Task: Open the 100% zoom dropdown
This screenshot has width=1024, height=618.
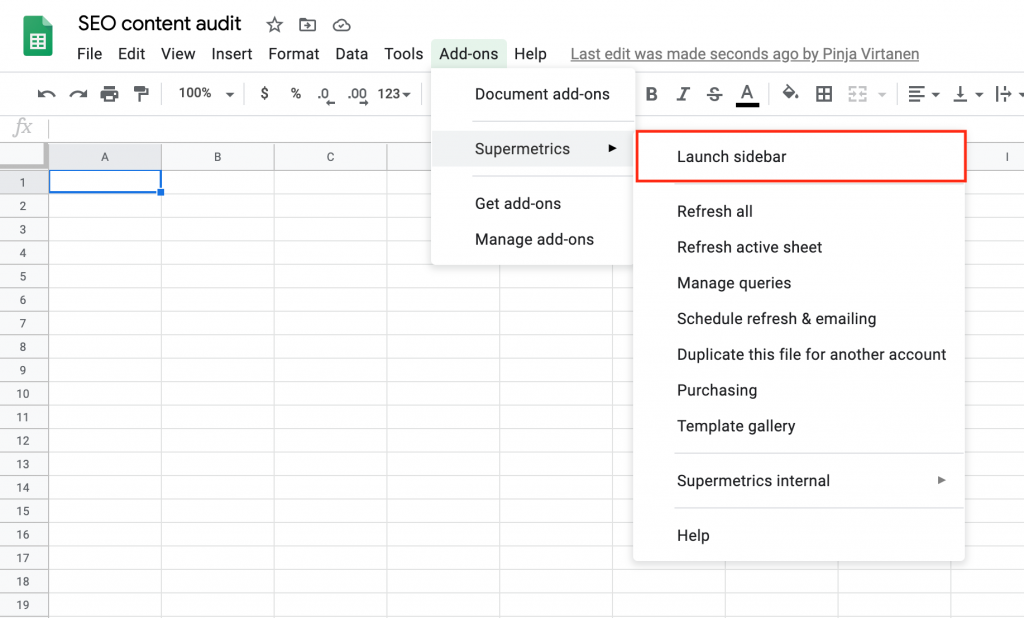Action: coord(205,94)
